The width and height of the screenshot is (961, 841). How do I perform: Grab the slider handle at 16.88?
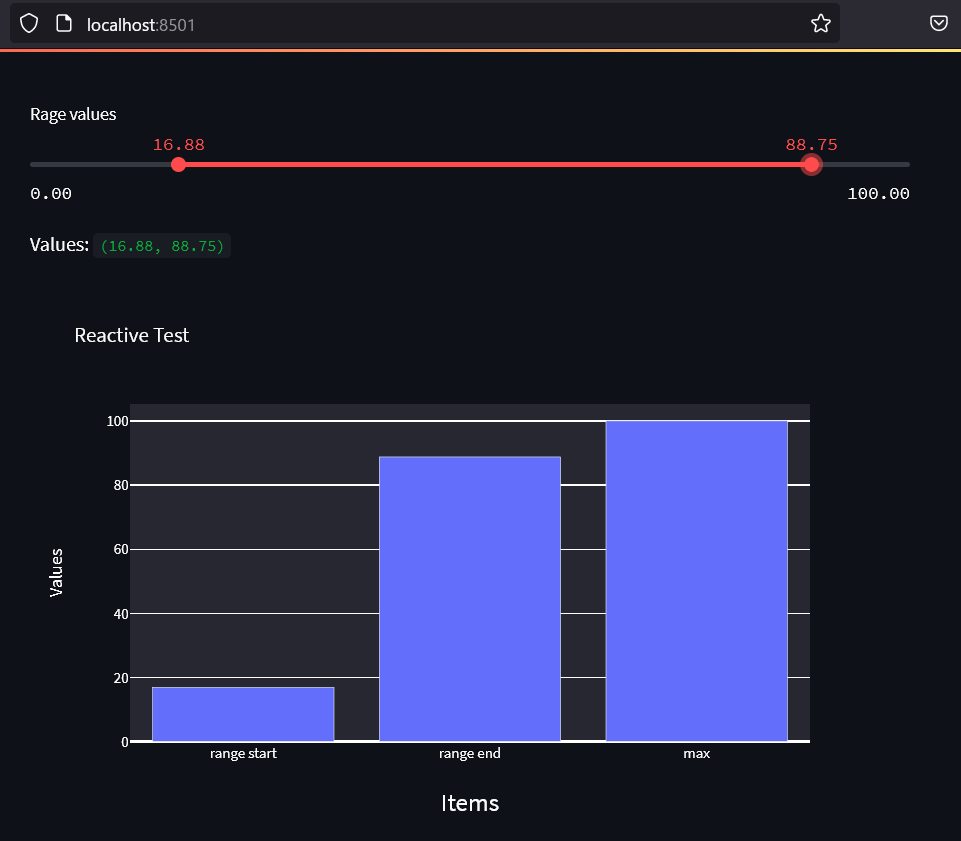pos(178,164)
